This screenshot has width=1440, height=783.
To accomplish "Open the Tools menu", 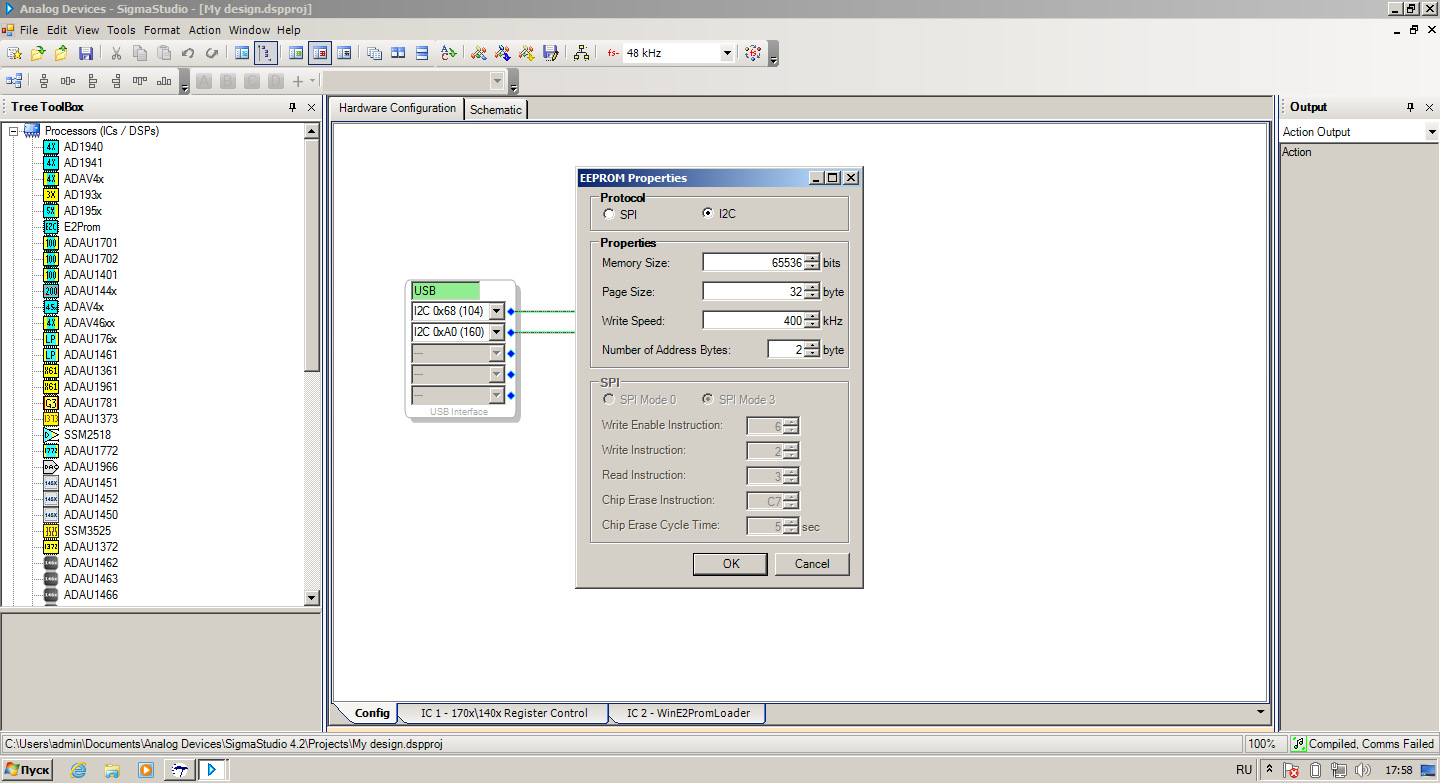I will 121,30.
